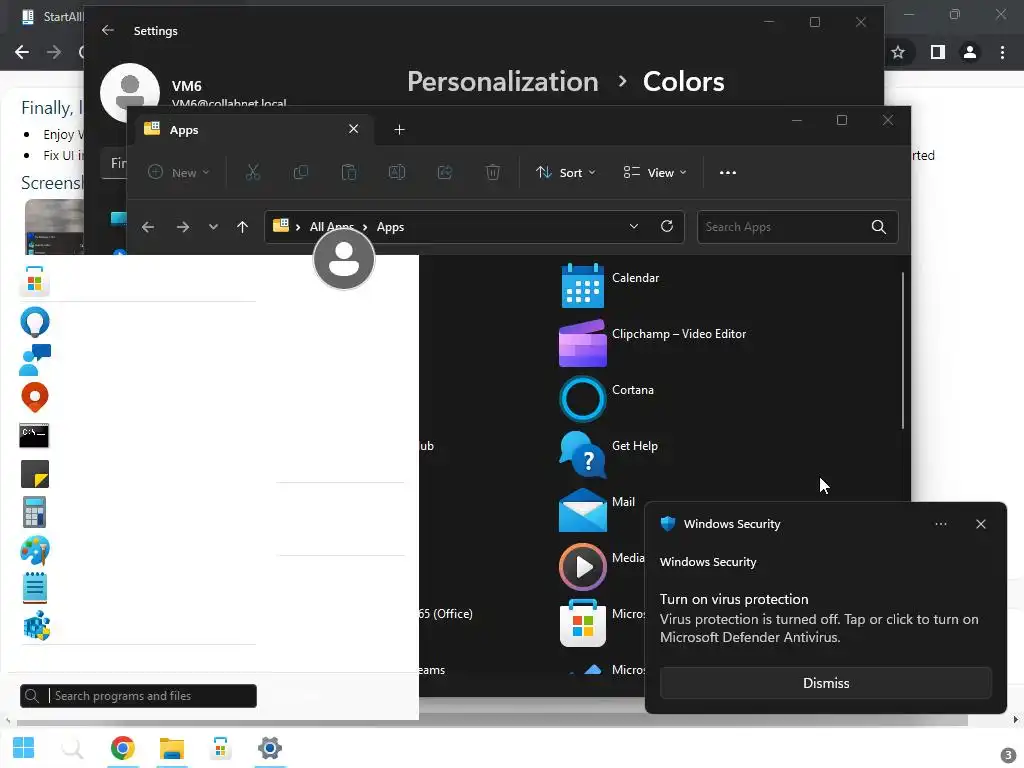Image resolution: width=1024 pixels, height=768 pixels.
Task: Open Chrome's three-dot menu
Action: (1002, 52)
